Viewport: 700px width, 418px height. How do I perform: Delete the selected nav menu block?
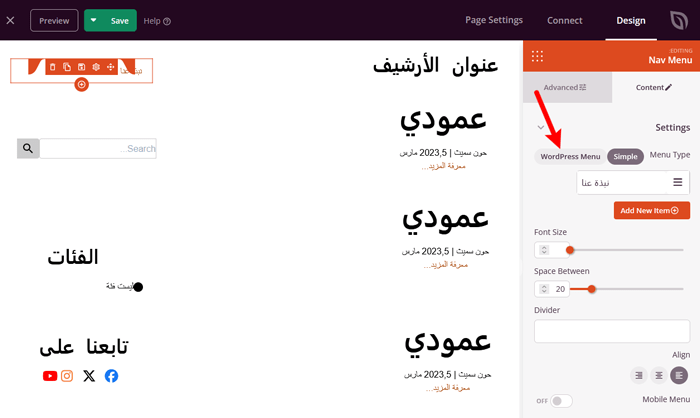tap(53, 67)
